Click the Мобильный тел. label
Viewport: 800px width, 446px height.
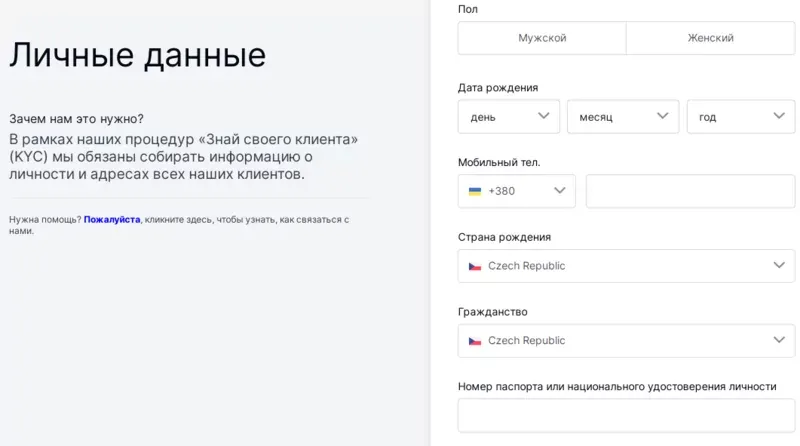point(499,162)
